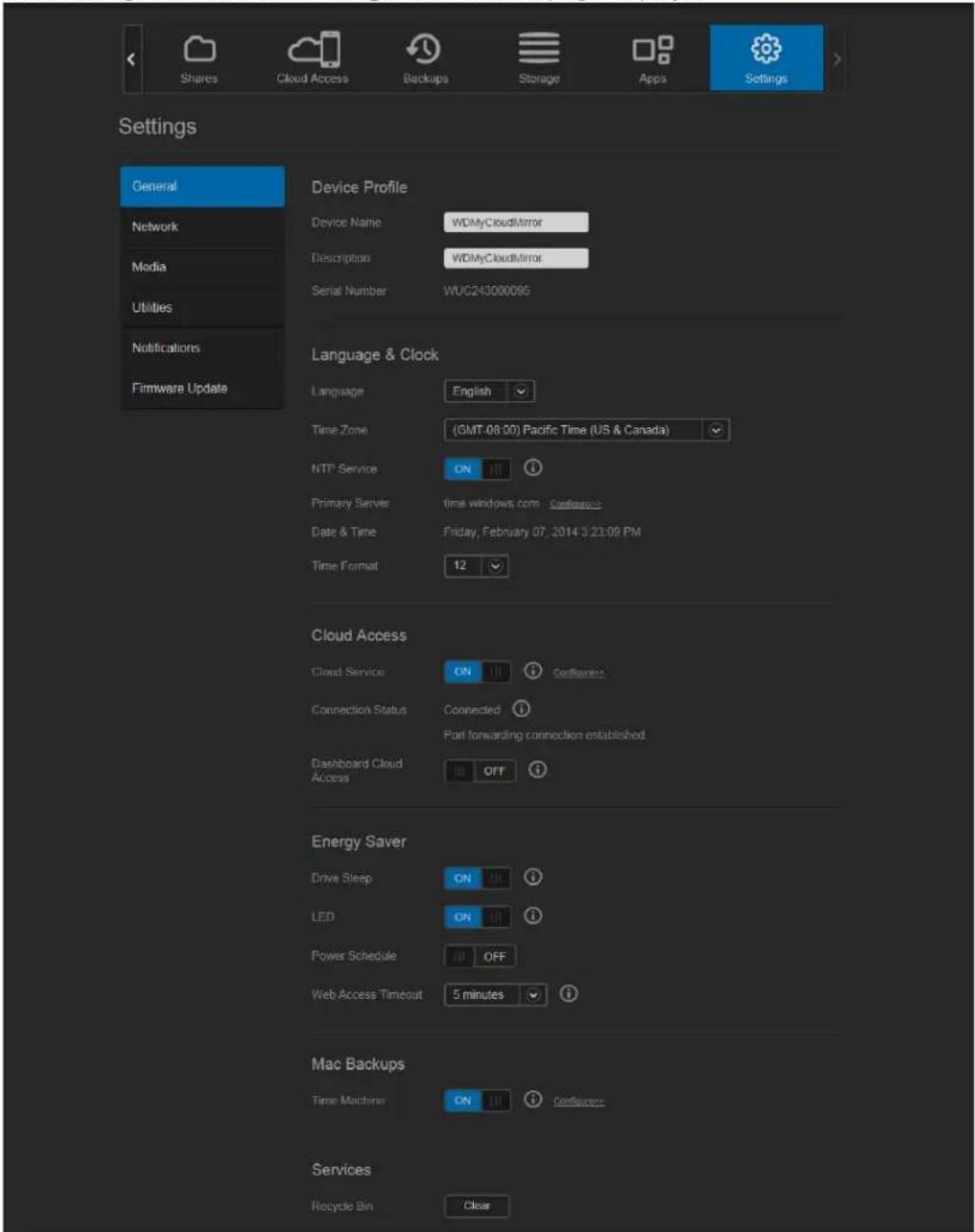Show info for Dashboard Cloud Access
Screen dimensions: 975x1232
coord(537,770)
